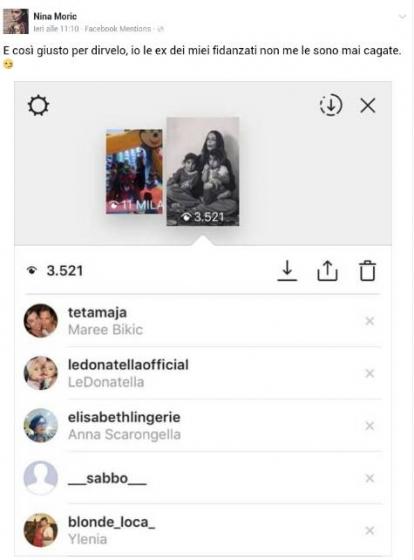Viewport: 414px width, 560px height.
Task: Open Nina Moric's profile name link
Action: [x=55, y=16]
